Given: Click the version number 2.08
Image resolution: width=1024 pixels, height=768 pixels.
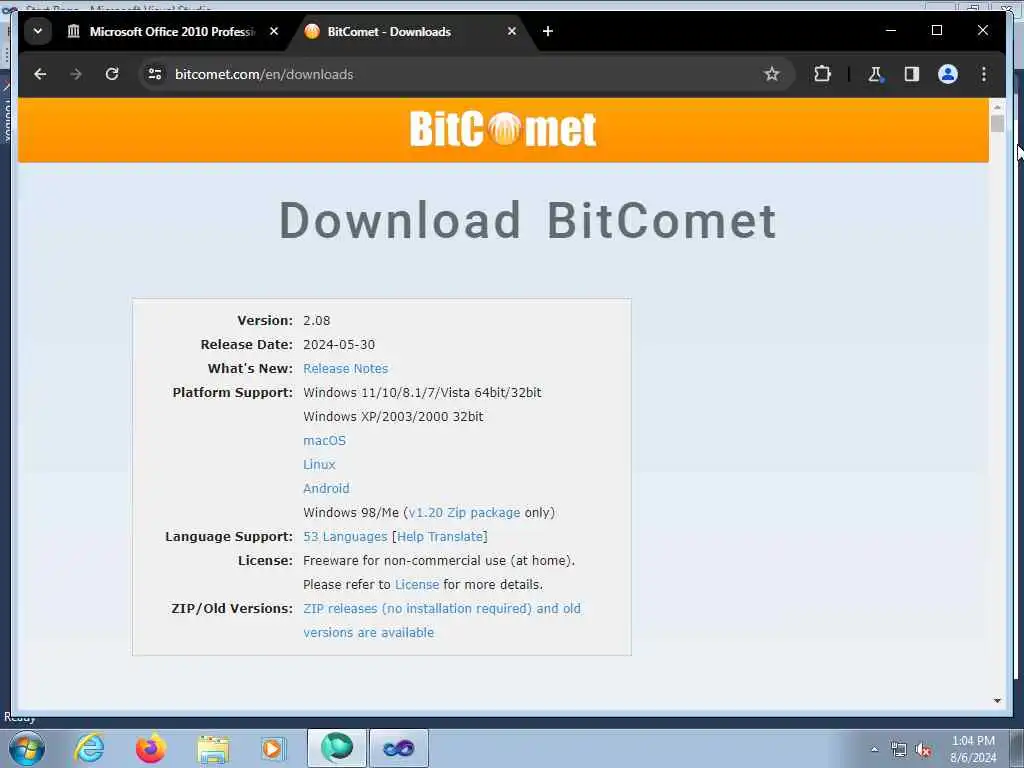Looking at the screenshot, I should pyautogui.click(x=317, y=321).
